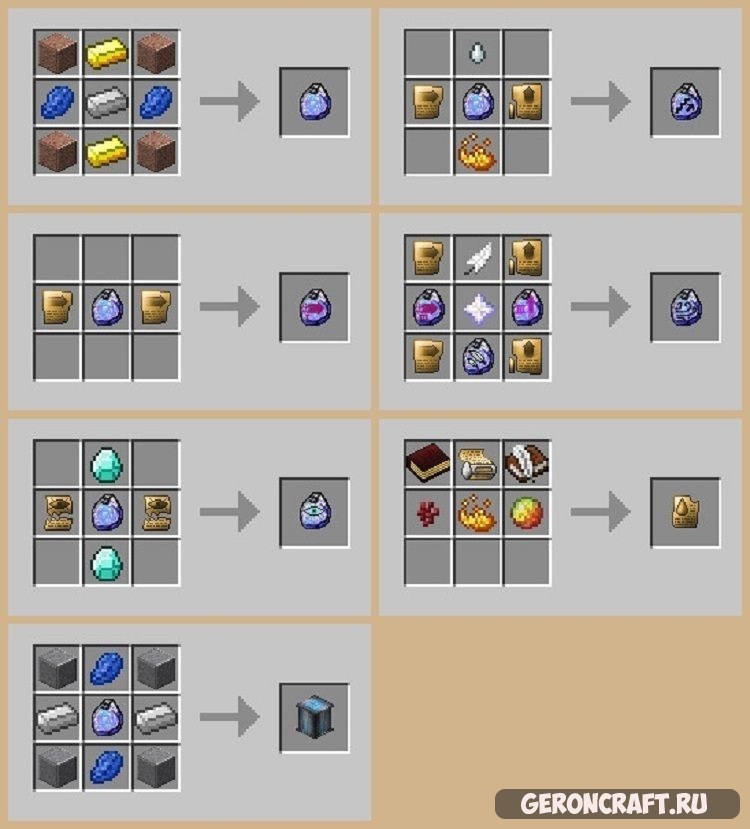Open the GERONCRAFT.RU watermark link
Screen dimensions: 750x829
[x=615, y=804]
